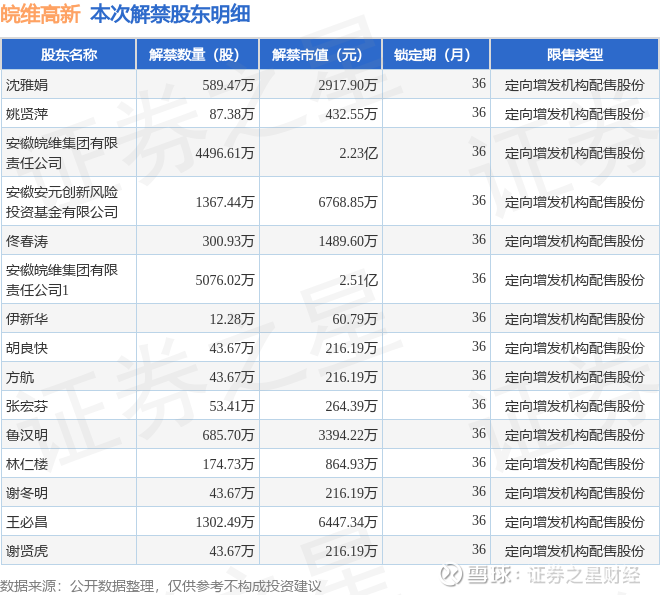Select the 股东名称 column header
Viewport: 660px width, 595px height.
[x=69, y=54]
